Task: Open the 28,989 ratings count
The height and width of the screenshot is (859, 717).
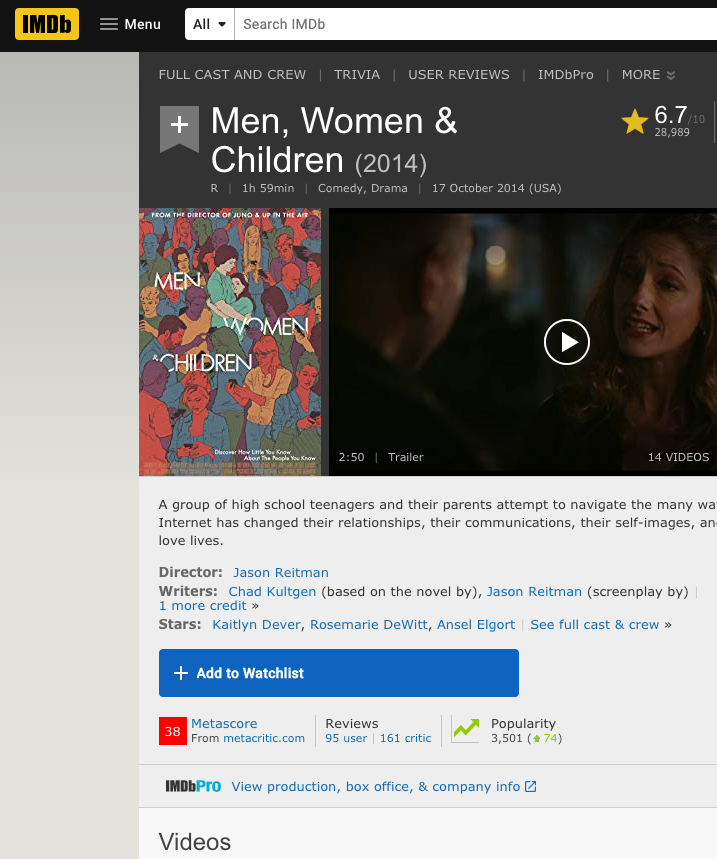Action: tap(672, 133)
